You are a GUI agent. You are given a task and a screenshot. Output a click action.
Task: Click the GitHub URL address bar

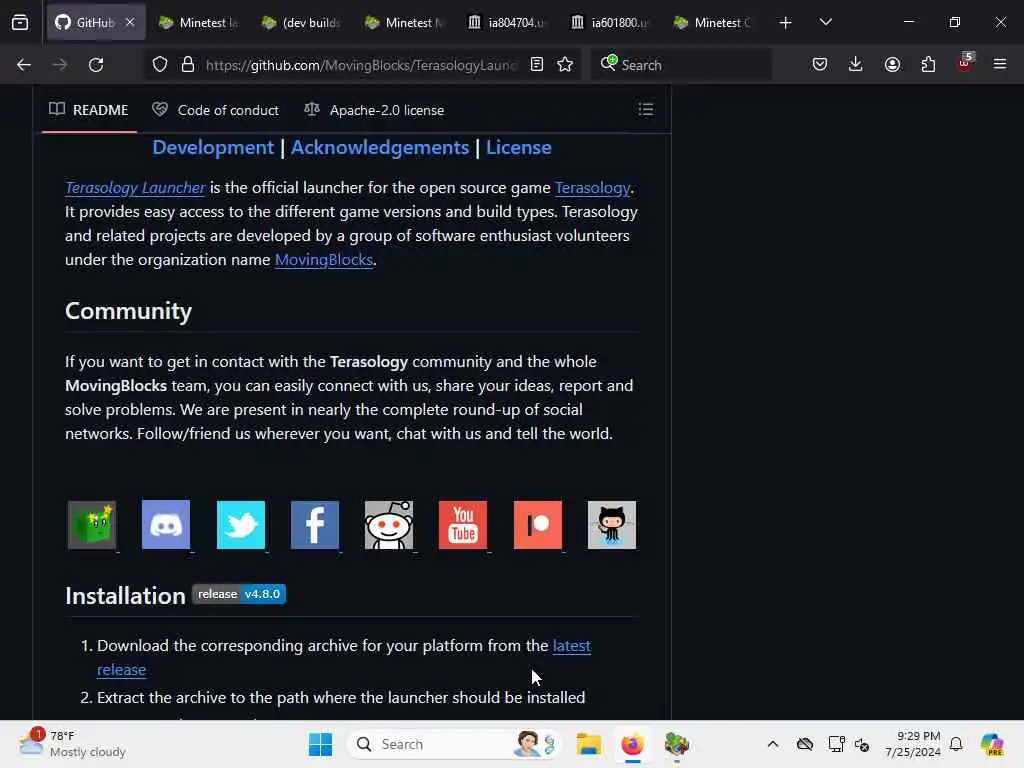pos(361,65)
